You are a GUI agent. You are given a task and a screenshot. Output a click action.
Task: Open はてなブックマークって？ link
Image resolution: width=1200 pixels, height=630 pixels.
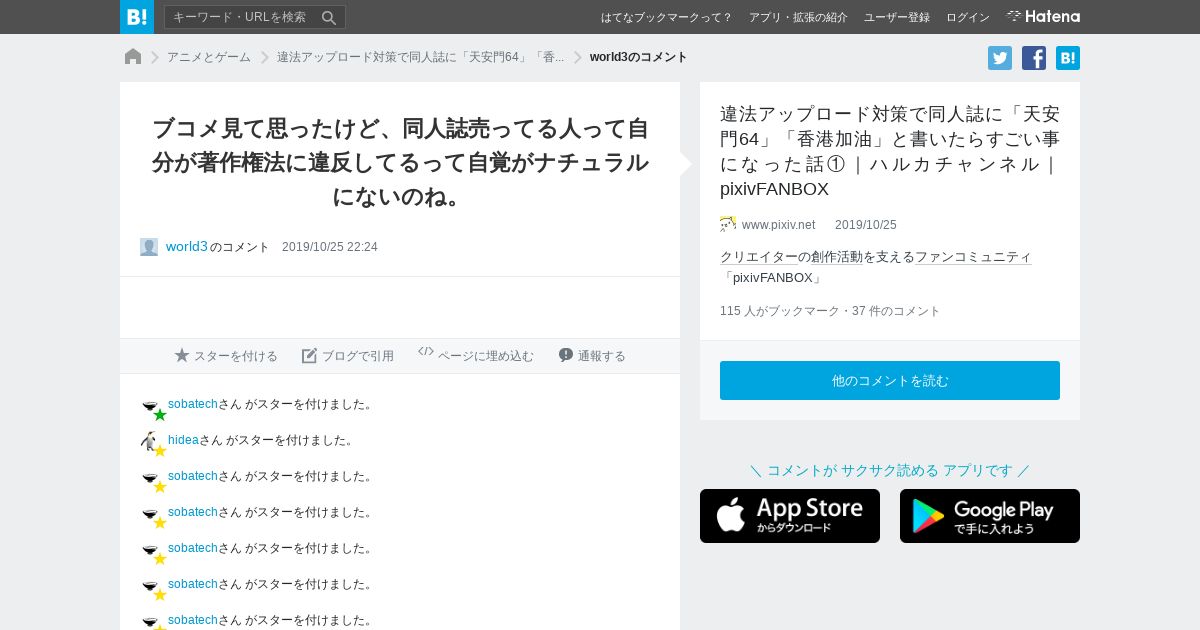[x=666, y=17]
